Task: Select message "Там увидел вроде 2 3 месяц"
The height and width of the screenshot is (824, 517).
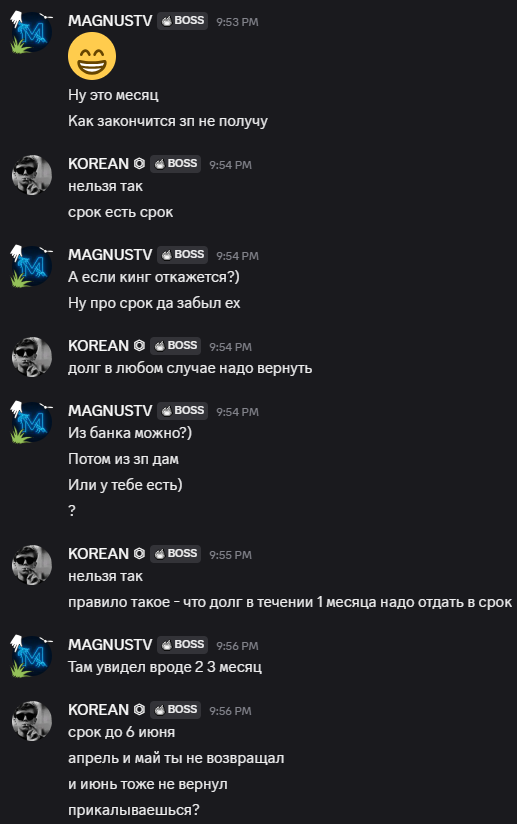Action: click(165, 667)
